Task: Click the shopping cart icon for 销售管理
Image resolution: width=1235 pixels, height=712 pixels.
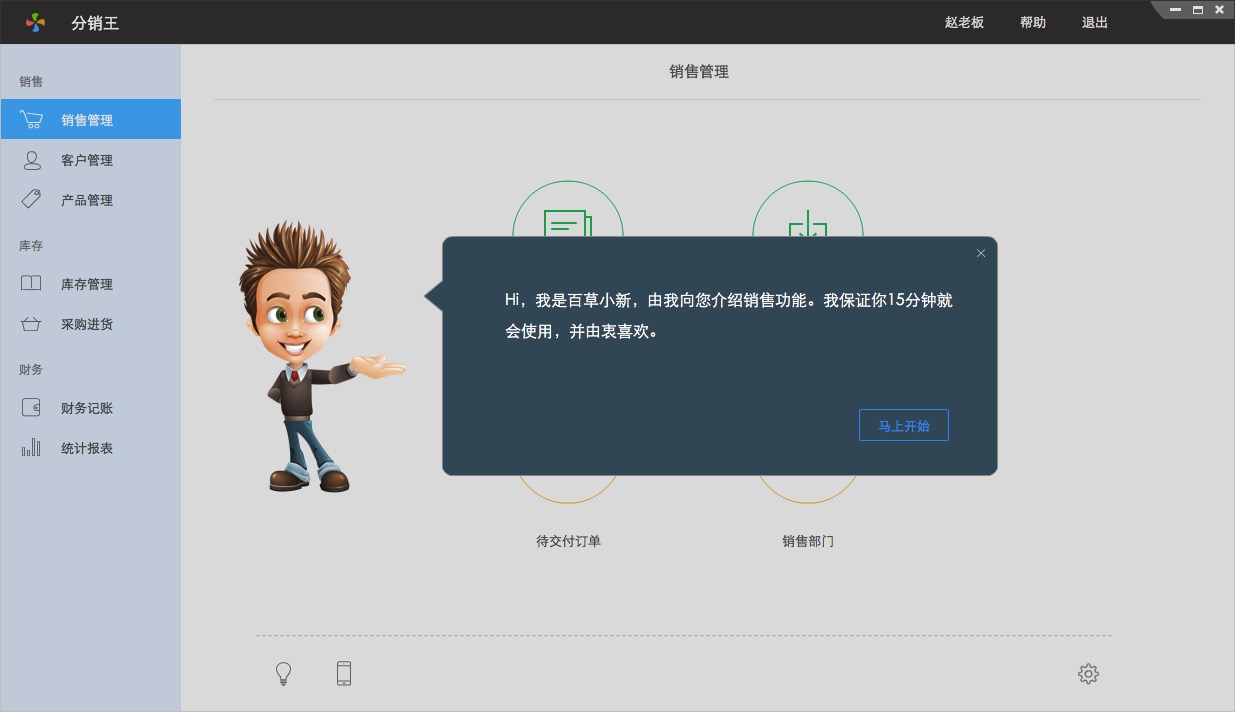Action: tap(31, 119)
